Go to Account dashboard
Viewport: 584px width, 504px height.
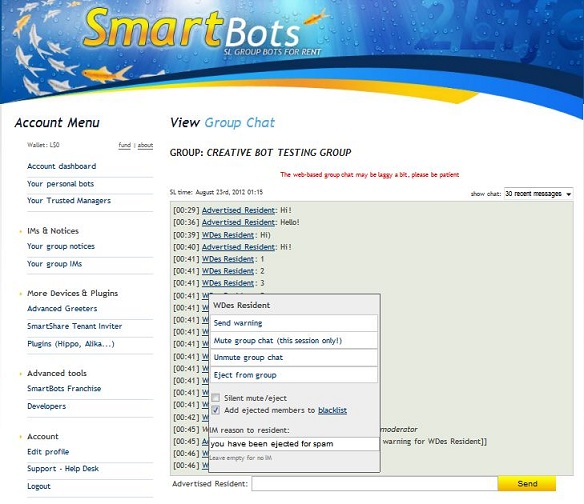tap(61, 166)
